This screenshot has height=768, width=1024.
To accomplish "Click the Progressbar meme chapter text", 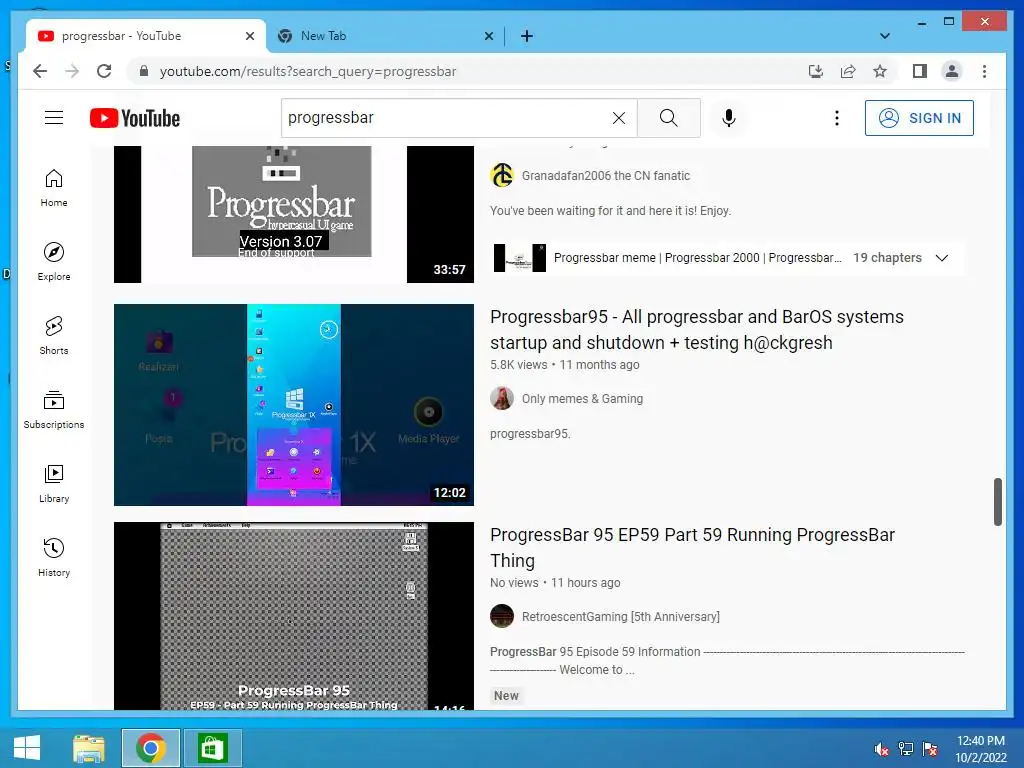I will tap(697, 258).
